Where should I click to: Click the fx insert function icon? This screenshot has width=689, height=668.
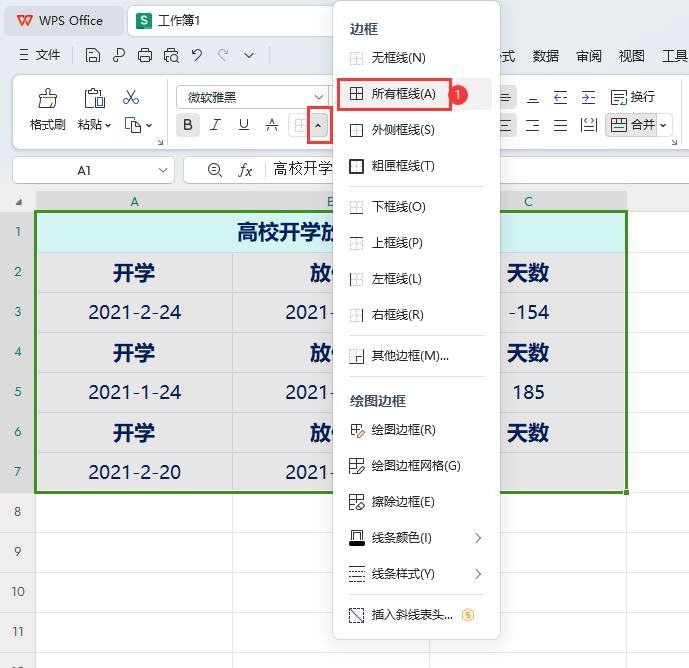(x=245, y=170)
